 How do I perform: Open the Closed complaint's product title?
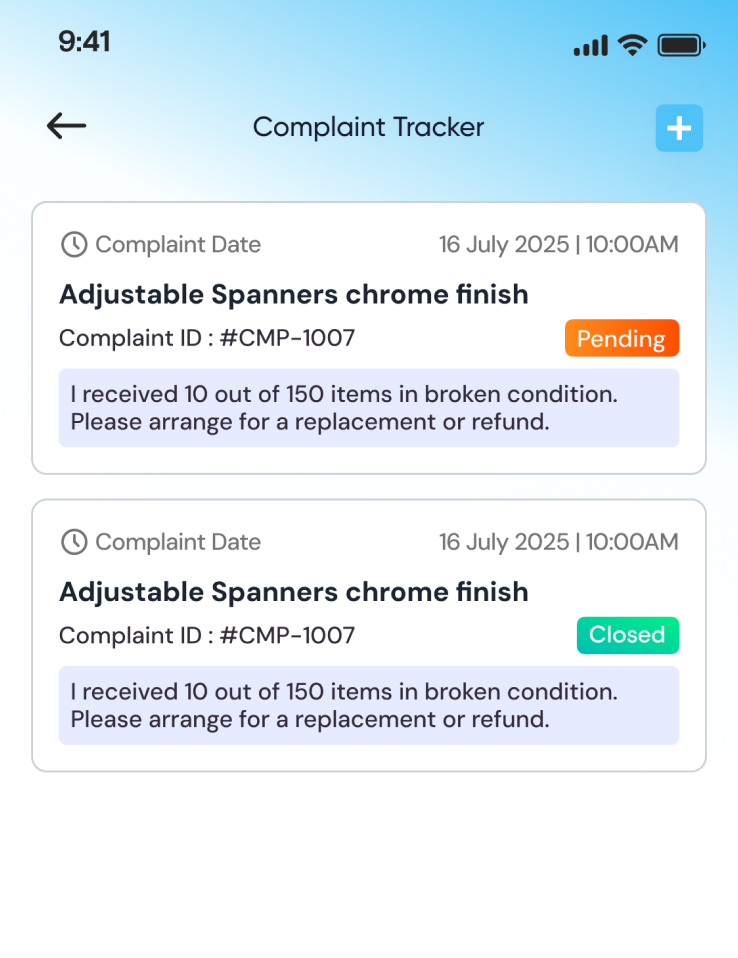(293, 592)
